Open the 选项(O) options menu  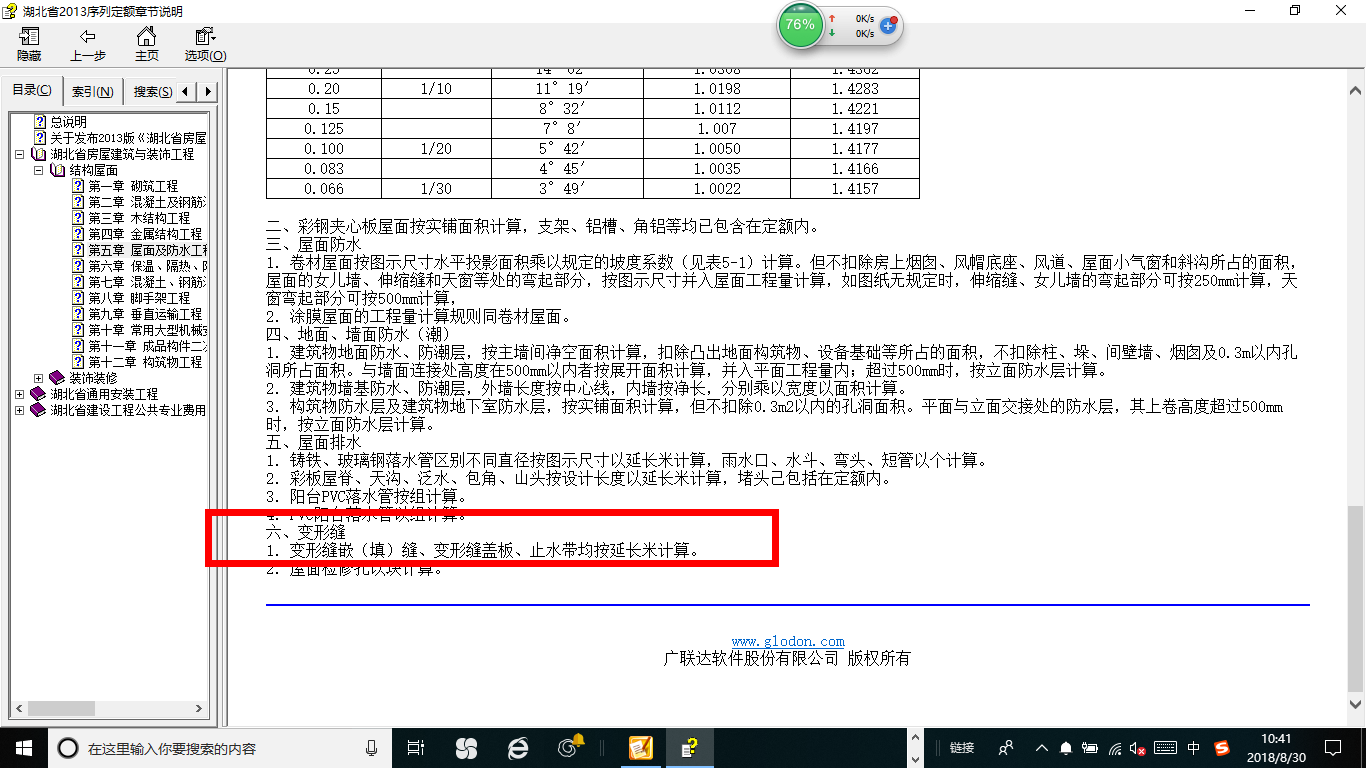205,45
